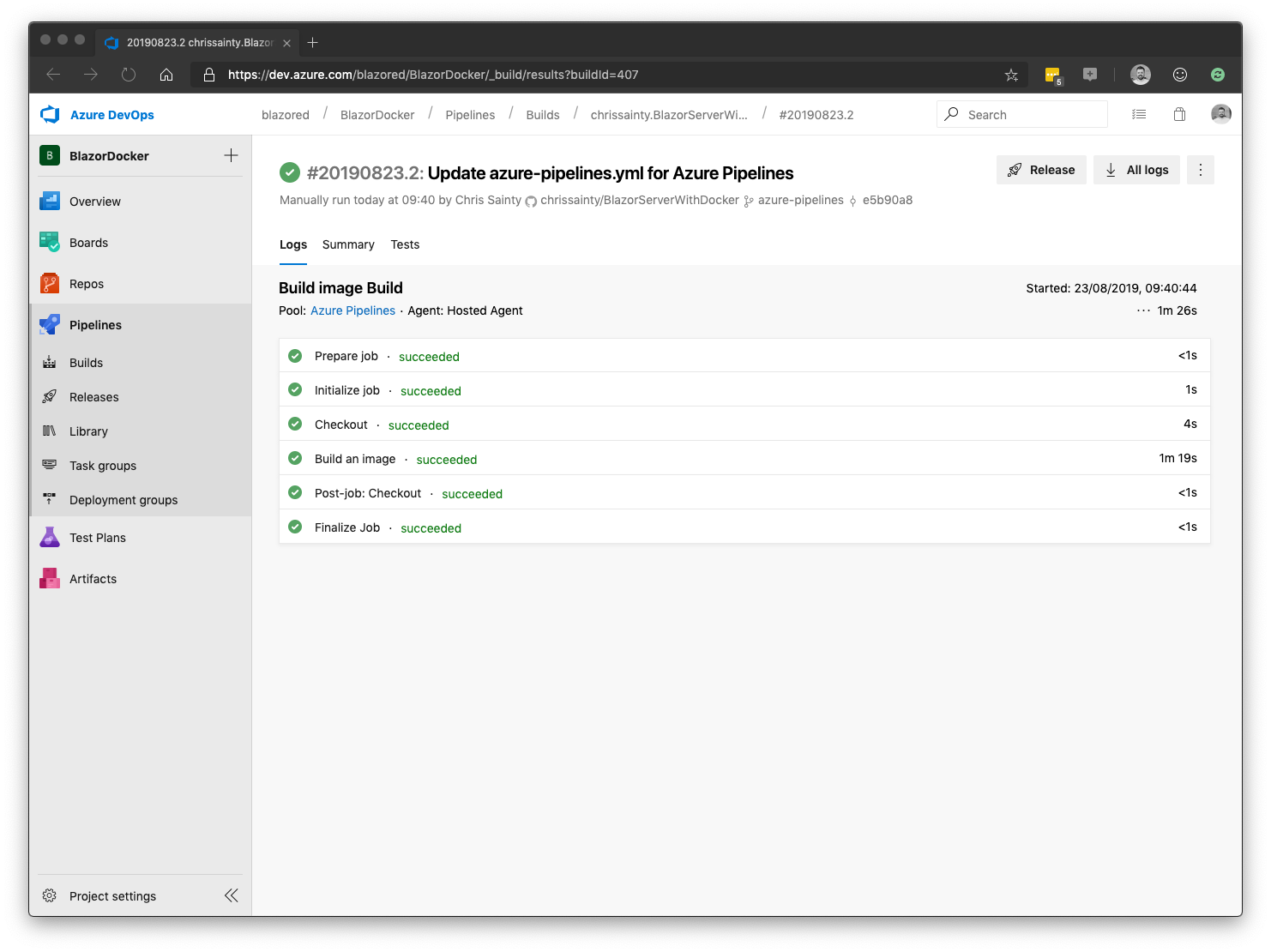The height and width of the screenshot is (952, 1271).
Task: Switch to the Tests tab
Action: click(405, 244)
